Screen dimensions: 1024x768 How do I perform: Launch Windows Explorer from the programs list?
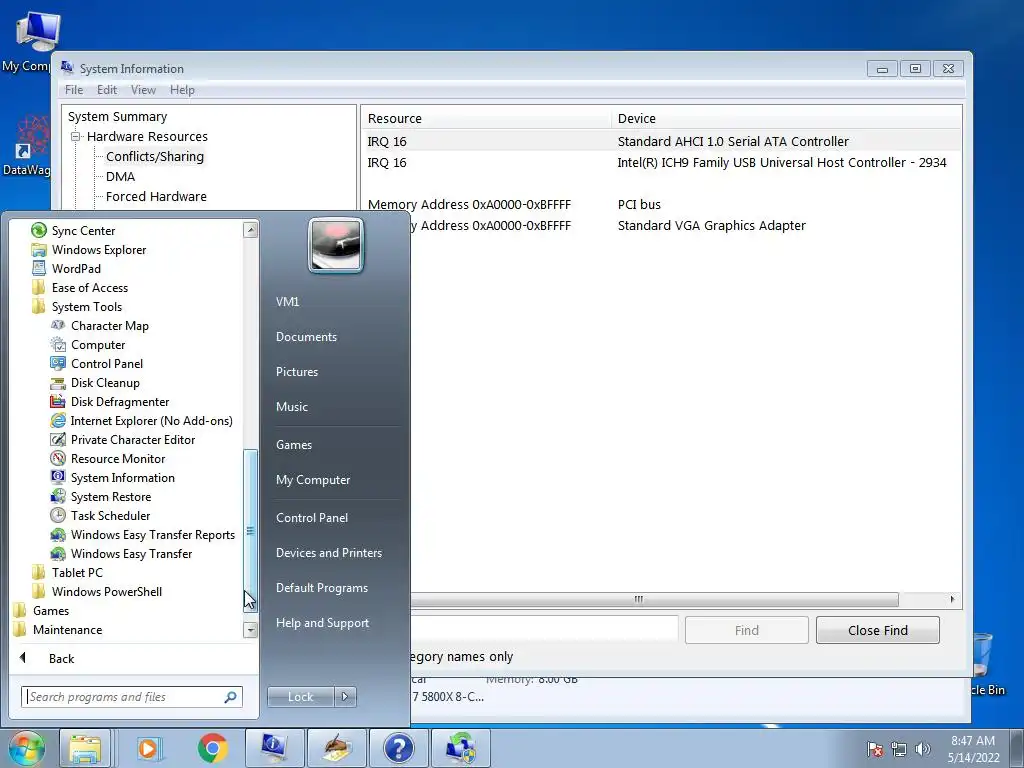tap(89, 249)
